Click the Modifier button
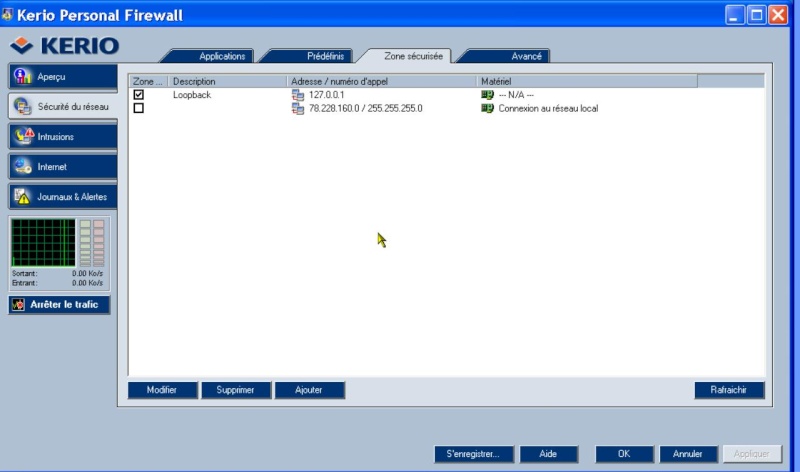 (162, 390)
